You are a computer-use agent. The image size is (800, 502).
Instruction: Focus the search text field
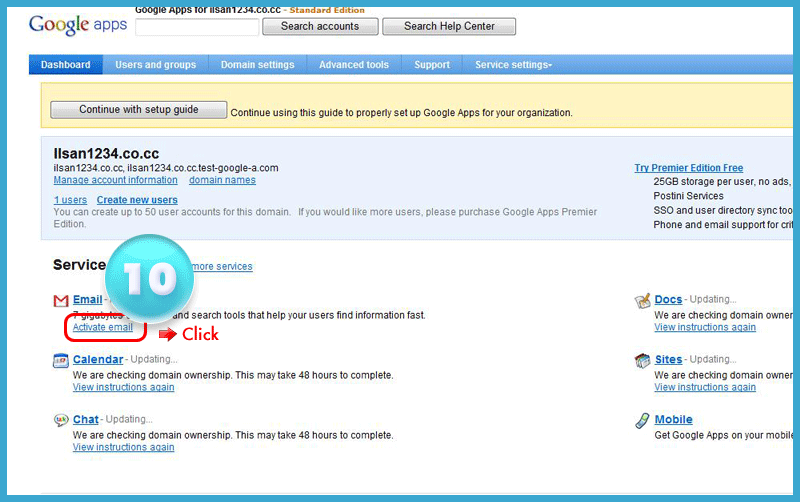pos(197,27)
